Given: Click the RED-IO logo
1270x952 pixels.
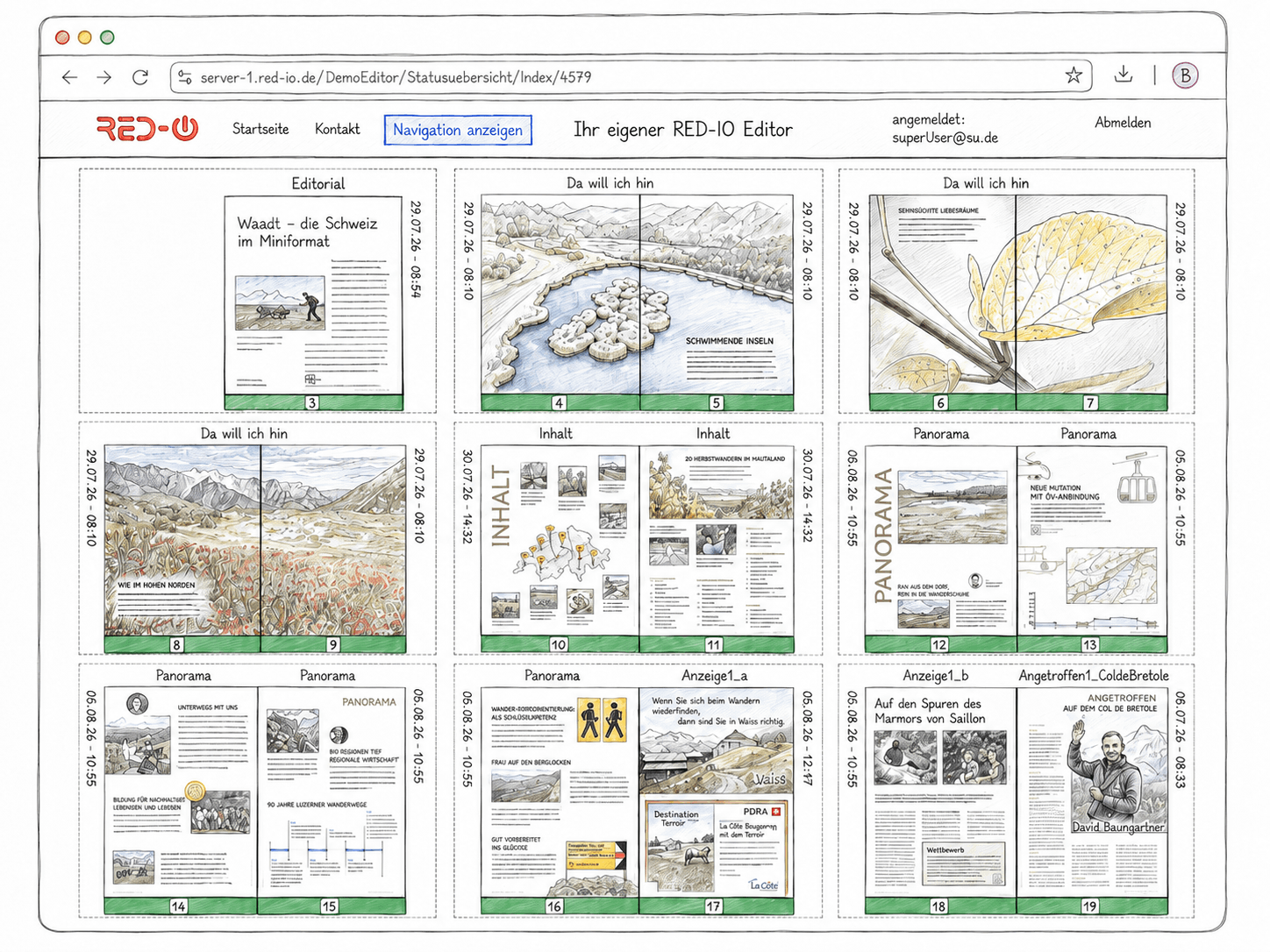Looking at the screenshot, I should click(x=147, y=129).
